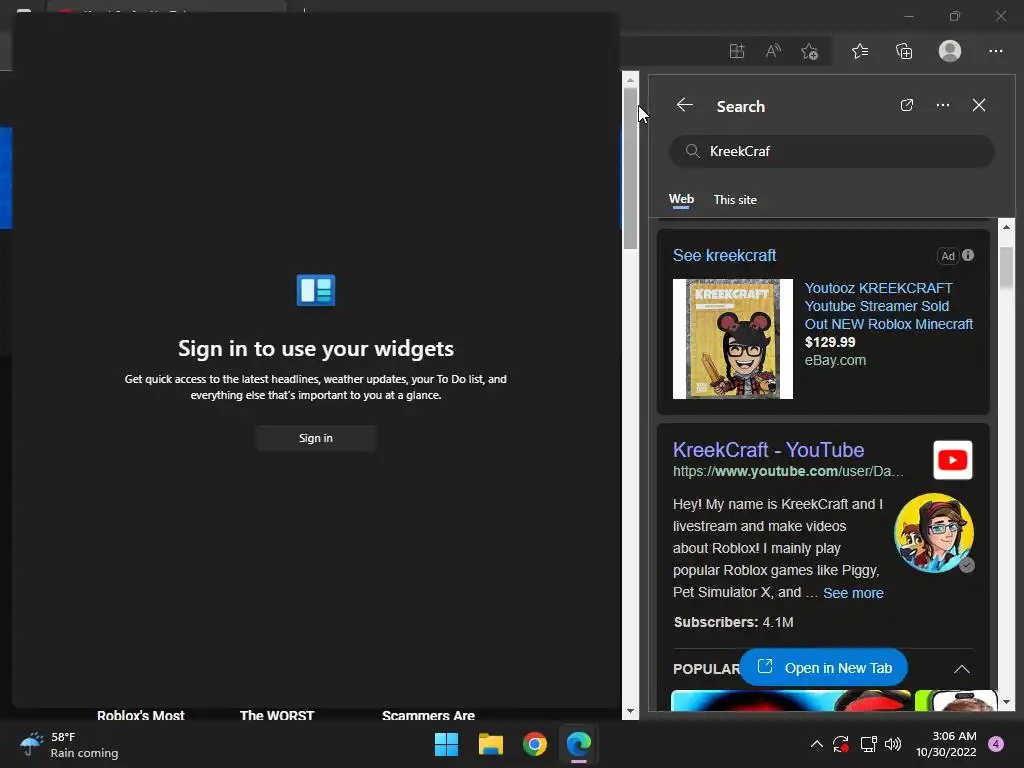
Task: Open File Explorer from taskbar
Action: tap(490, 744)
